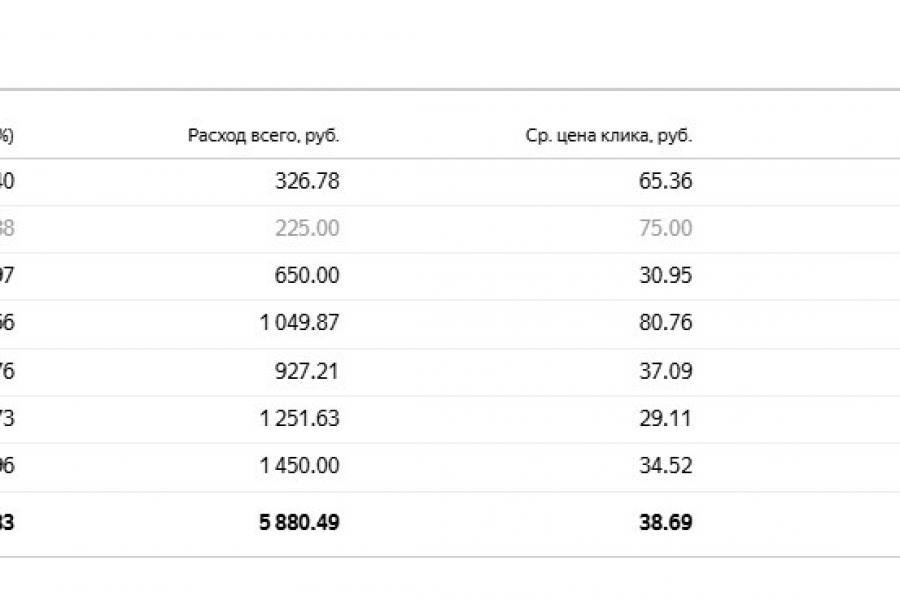The image size is (900, 600).
Task: Select the 65.36 click price cell
Action: pos(665,181)
